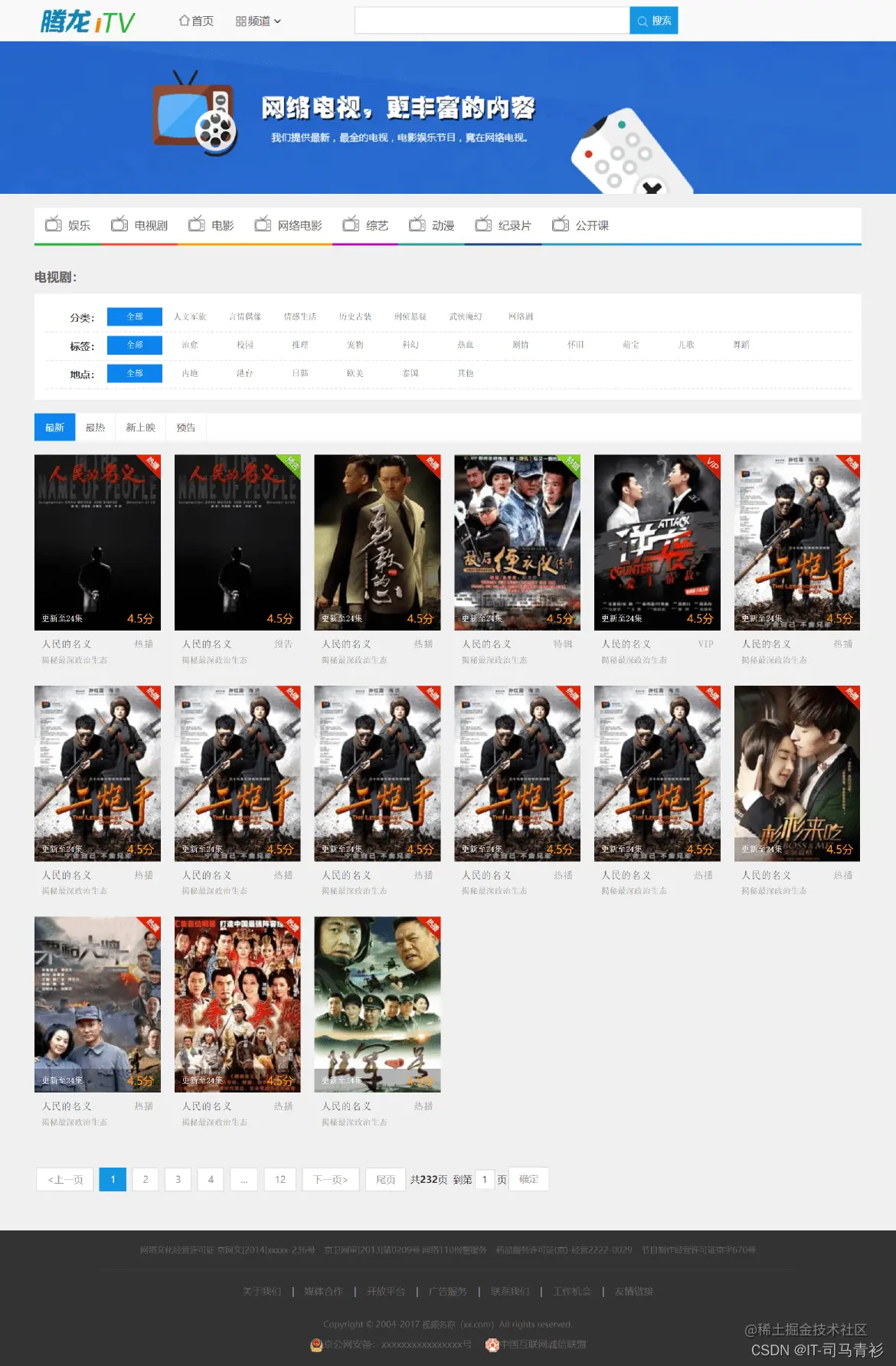Go to page 3 in pagination
The image size is (896, 1366).
click(x=178, y=1179)
